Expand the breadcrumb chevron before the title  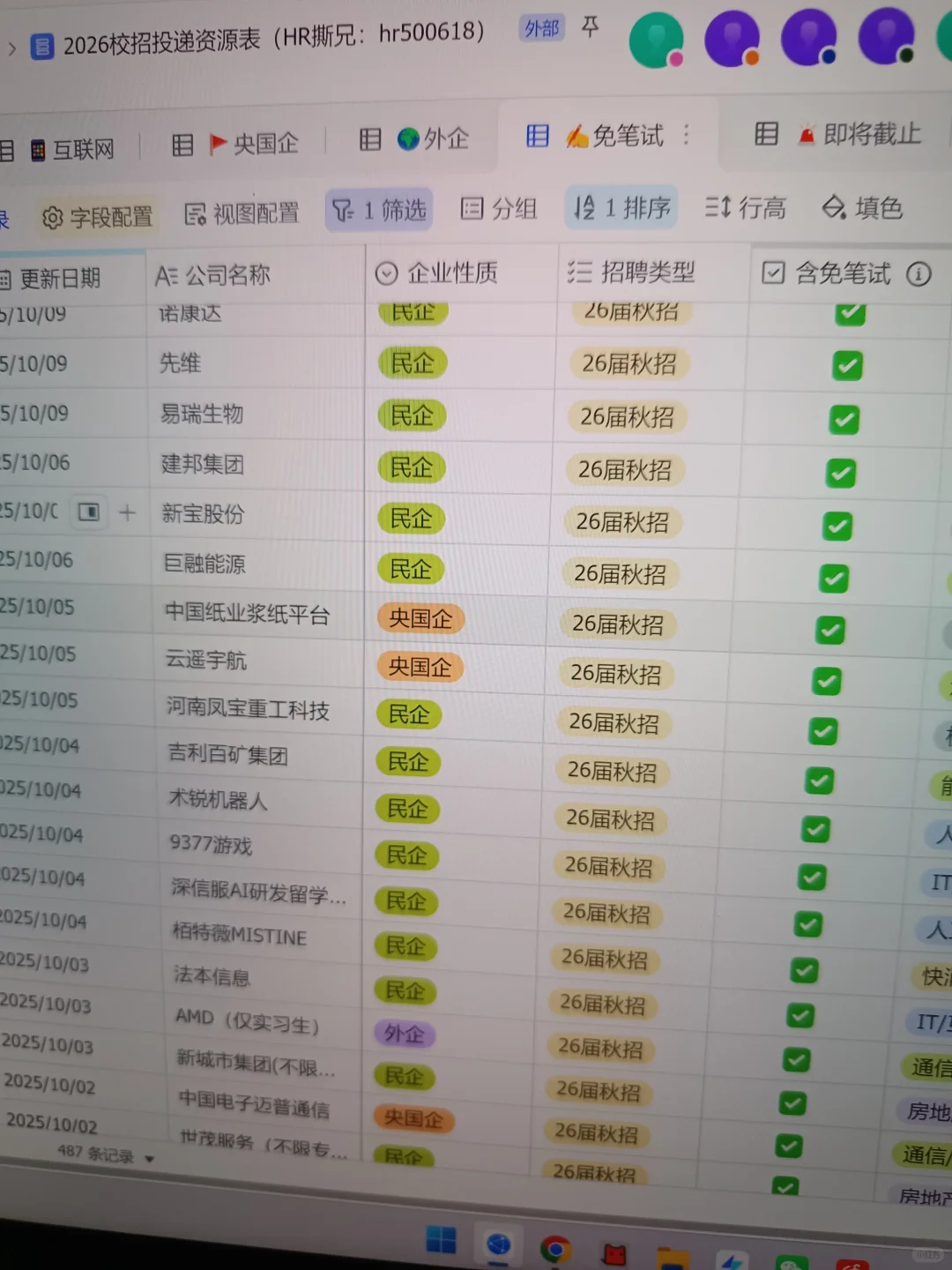(x=11, y=48)
